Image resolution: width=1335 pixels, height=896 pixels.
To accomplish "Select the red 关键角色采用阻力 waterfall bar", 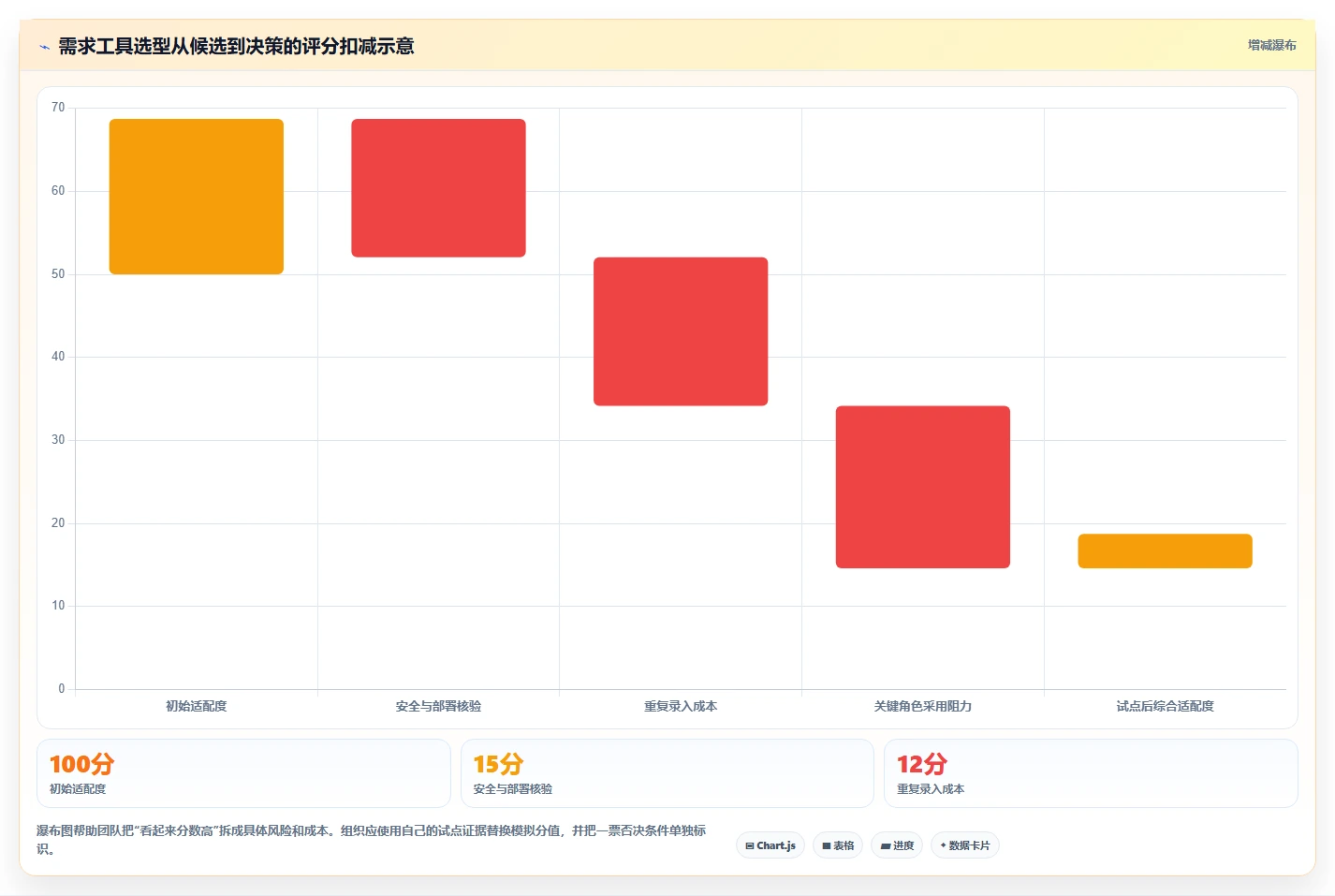I will pyautogui.click(x=923, y=487).
